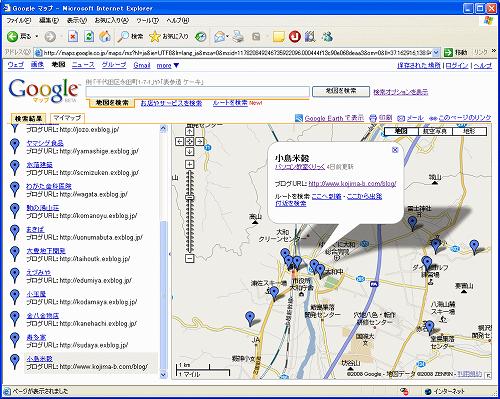The height and width of the screenshot is (399, 500).
Task: Refresh the page with green arrows icon
Action: (89, 36)
